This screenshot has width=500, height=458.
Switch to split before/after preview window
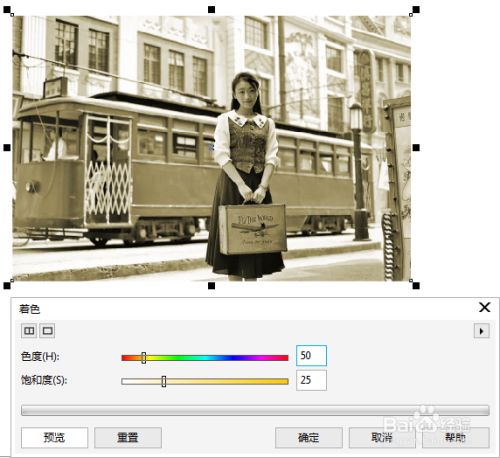(x=29, y=331)
